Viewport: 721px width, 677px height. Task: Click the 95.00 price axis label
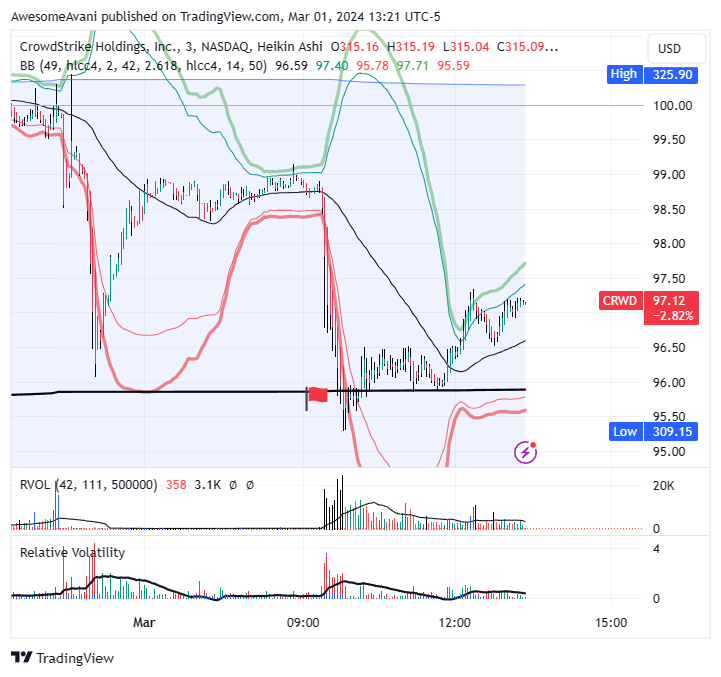click(669, 452)
